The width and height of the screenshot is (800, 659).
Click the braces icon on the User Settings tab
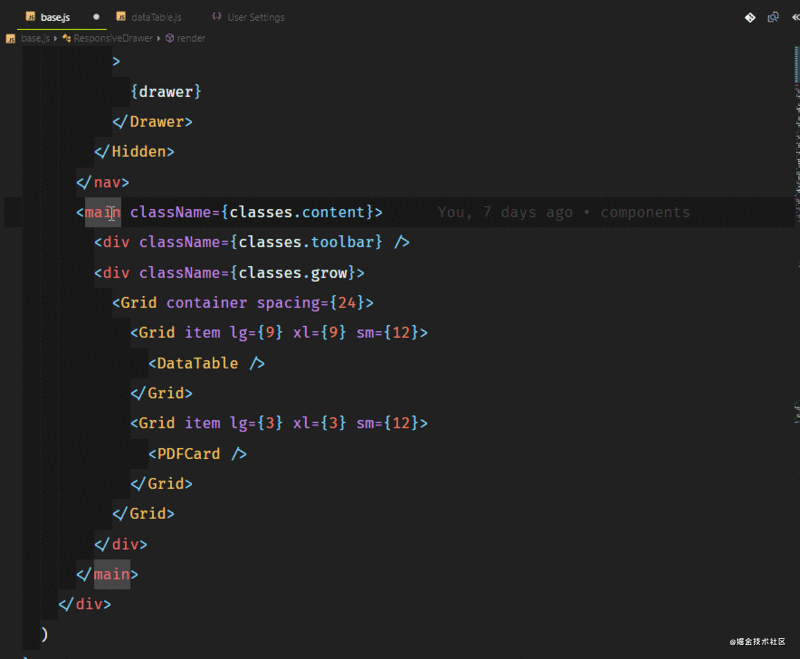point(217,16)
